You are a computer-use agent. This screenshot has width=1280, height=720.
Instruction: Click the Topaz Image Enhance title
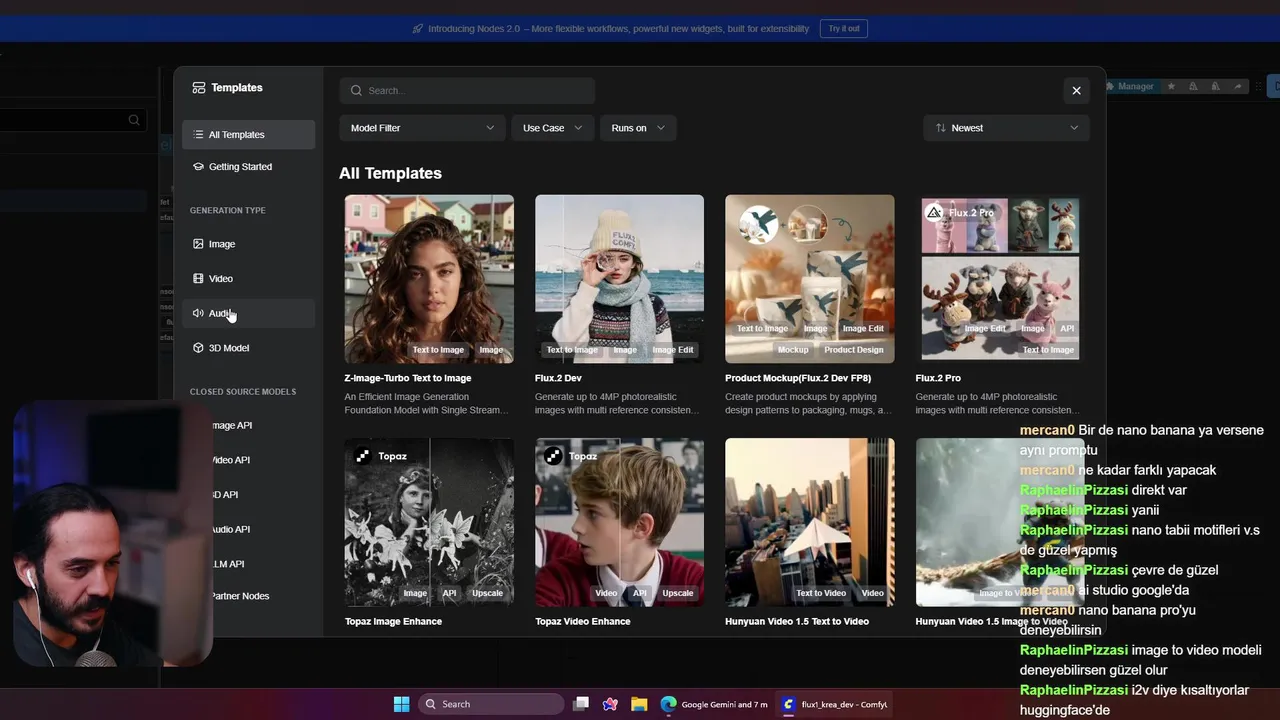393,621
